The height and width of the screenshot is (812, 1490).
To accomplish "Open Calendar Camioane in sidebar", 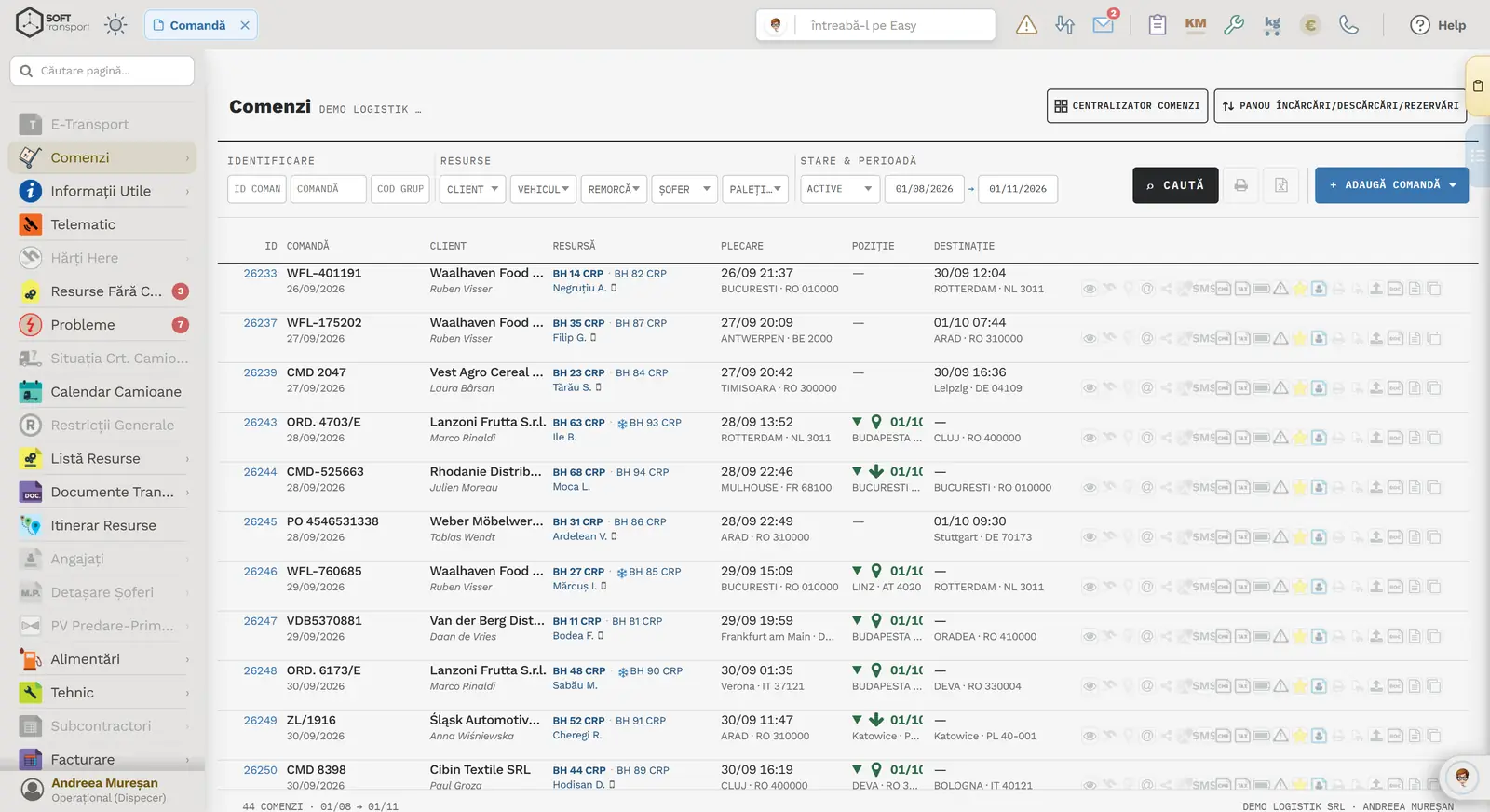I will [x=102, y=392].
